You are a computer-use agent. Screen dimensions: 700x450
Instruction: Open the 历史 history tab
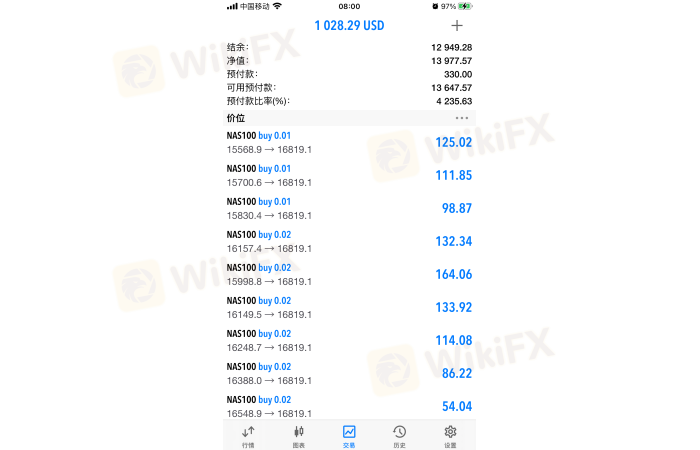point(399,435)
